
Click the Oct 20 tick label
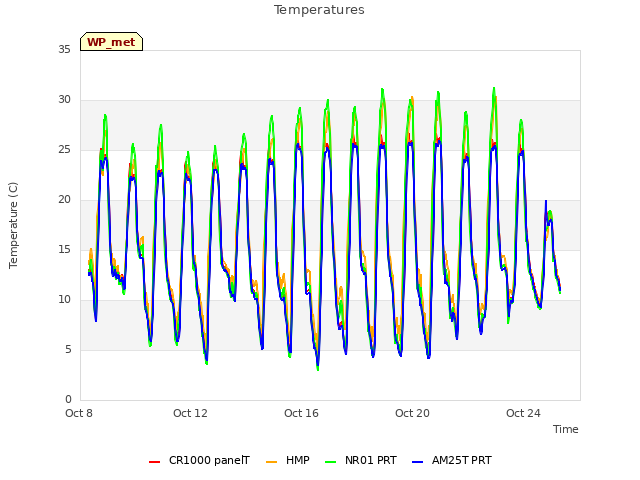pos(412,413)
